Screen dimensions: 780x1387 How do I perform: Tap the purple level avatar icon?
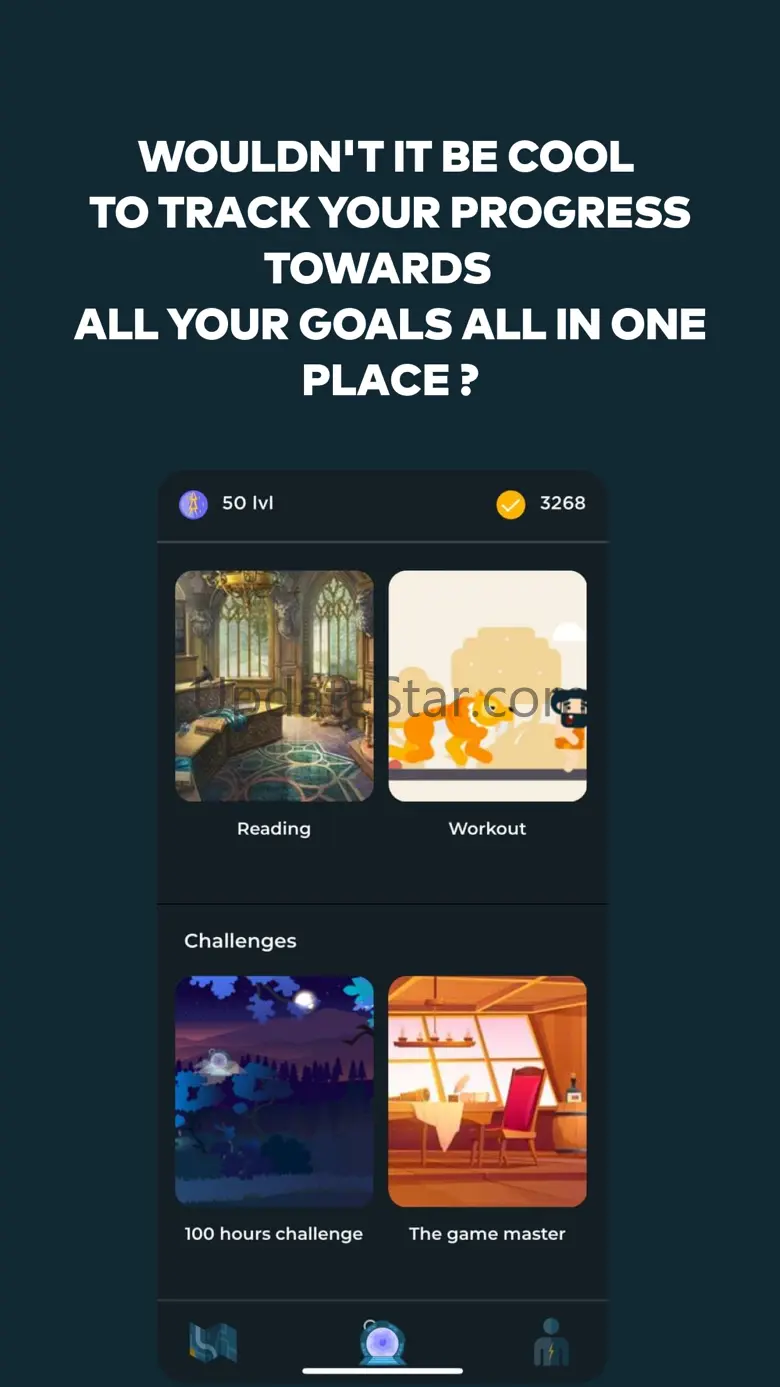(x=193, y=504)
